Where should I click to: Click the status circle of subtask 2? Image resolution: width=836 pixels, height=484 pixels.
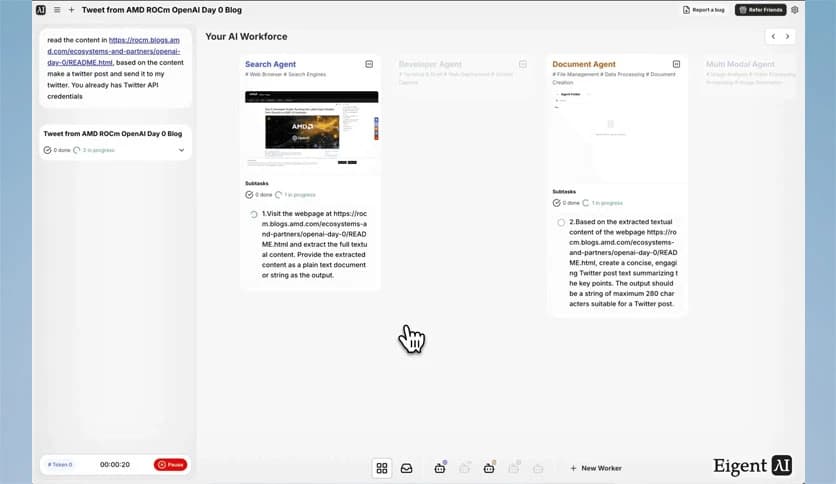[x=561, y=223]
